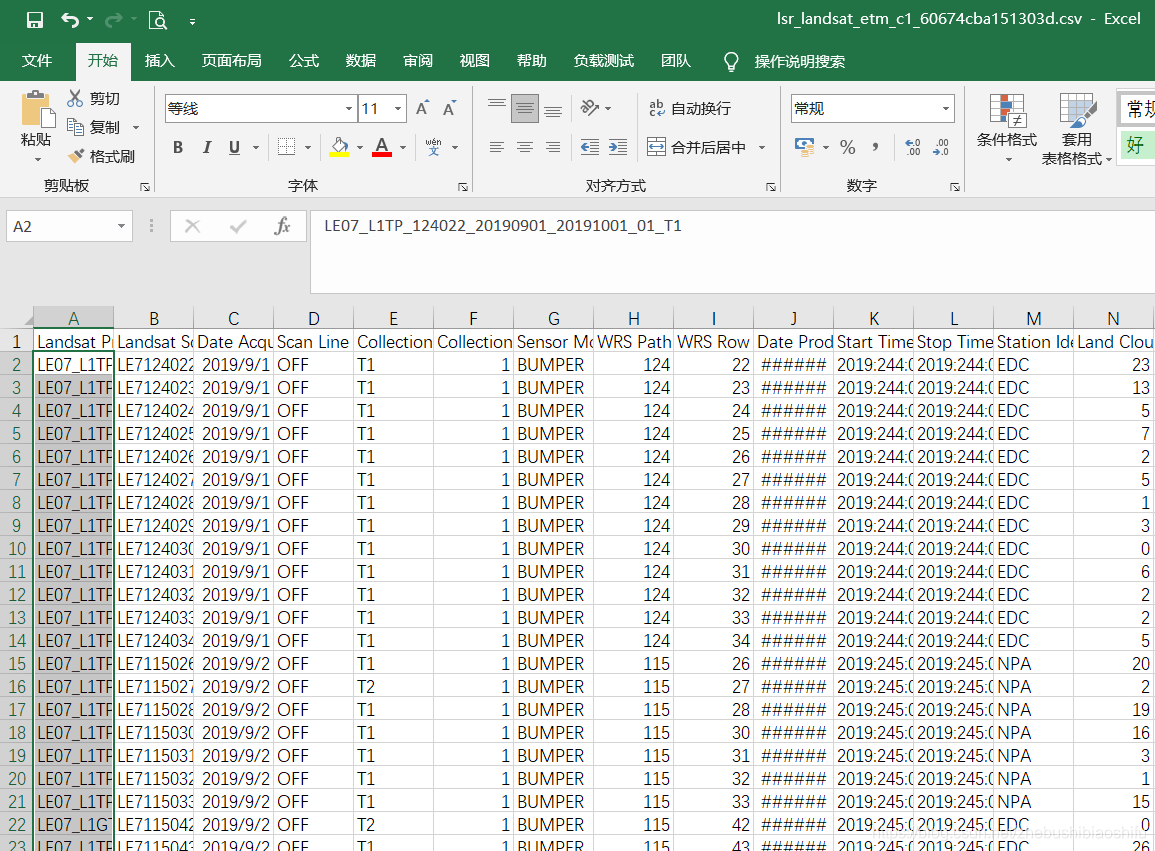Click the Percent Style icon
1155x851 pixels.
point(847,147)
